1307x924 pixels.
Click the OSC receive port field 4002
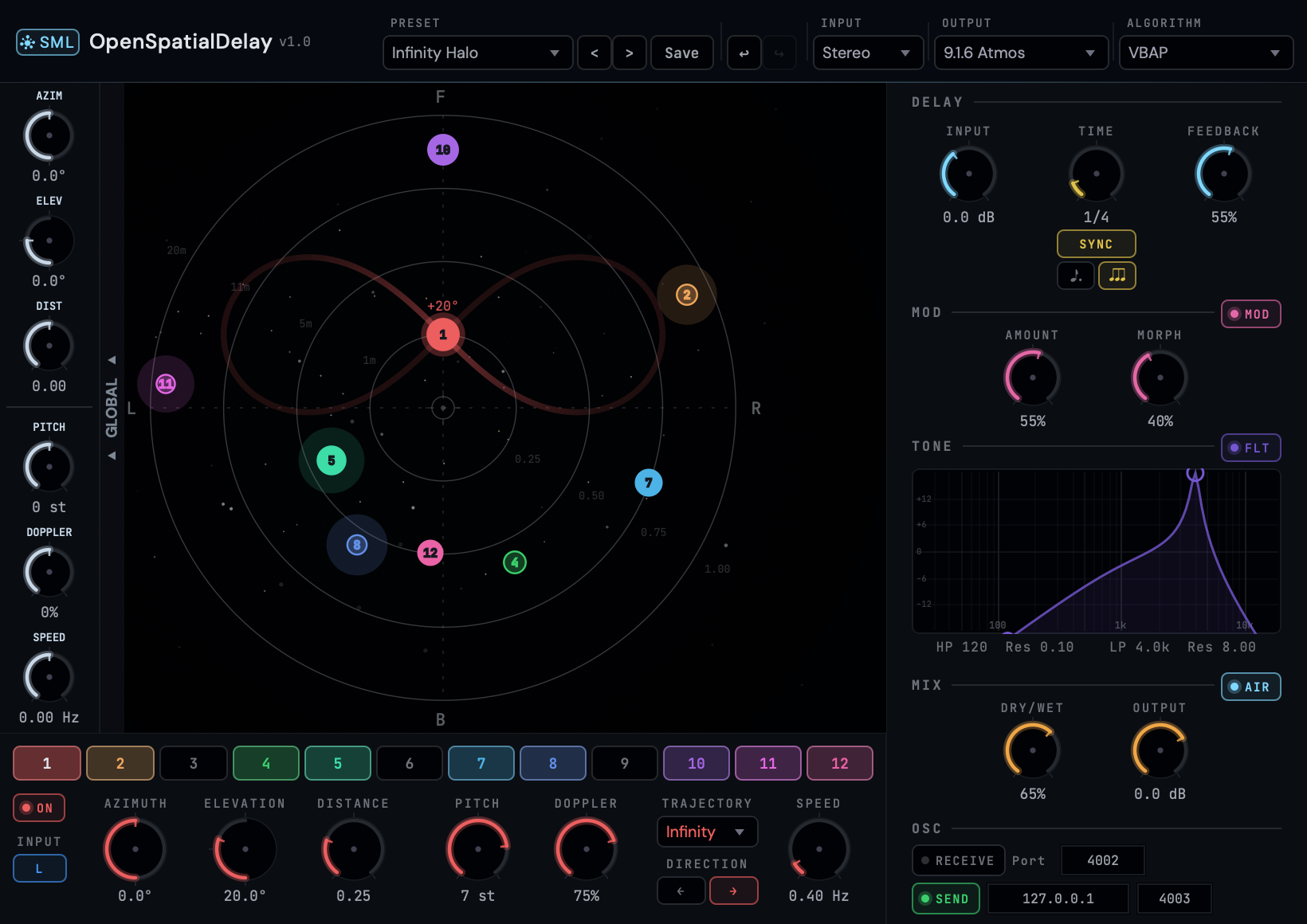1103,860
